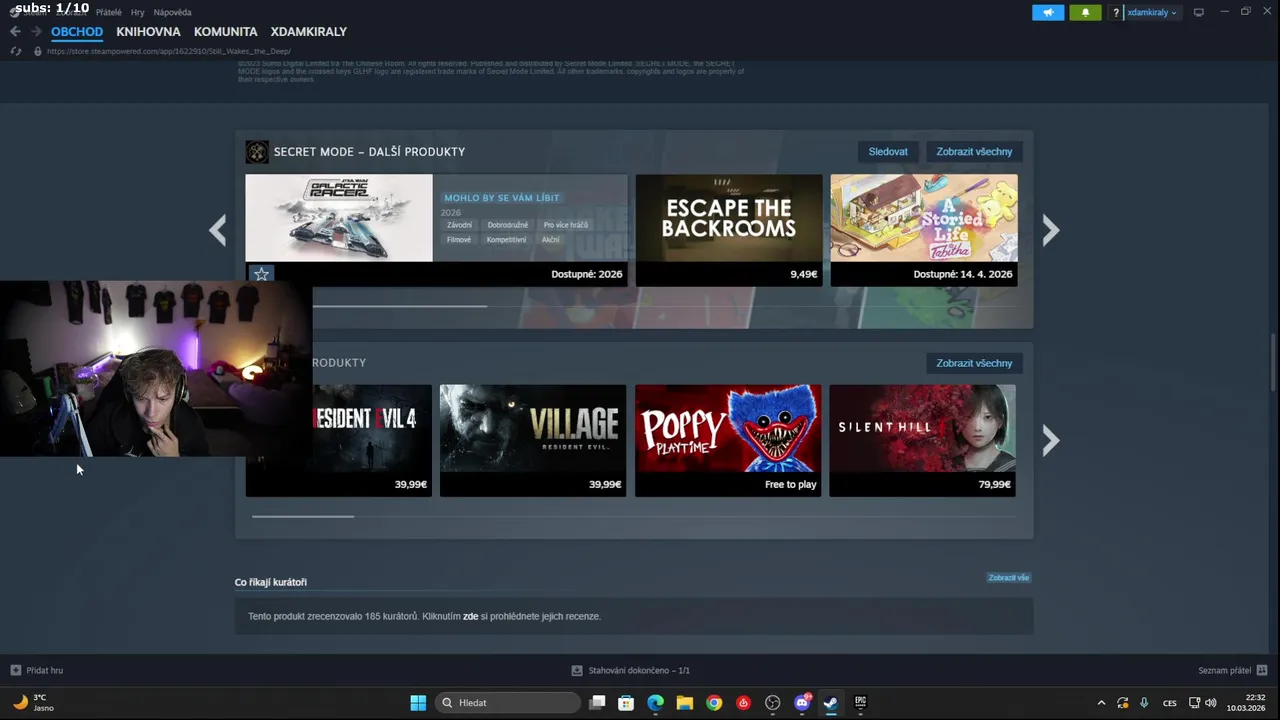Open Windows Start menu

click(x=418, y=703)
